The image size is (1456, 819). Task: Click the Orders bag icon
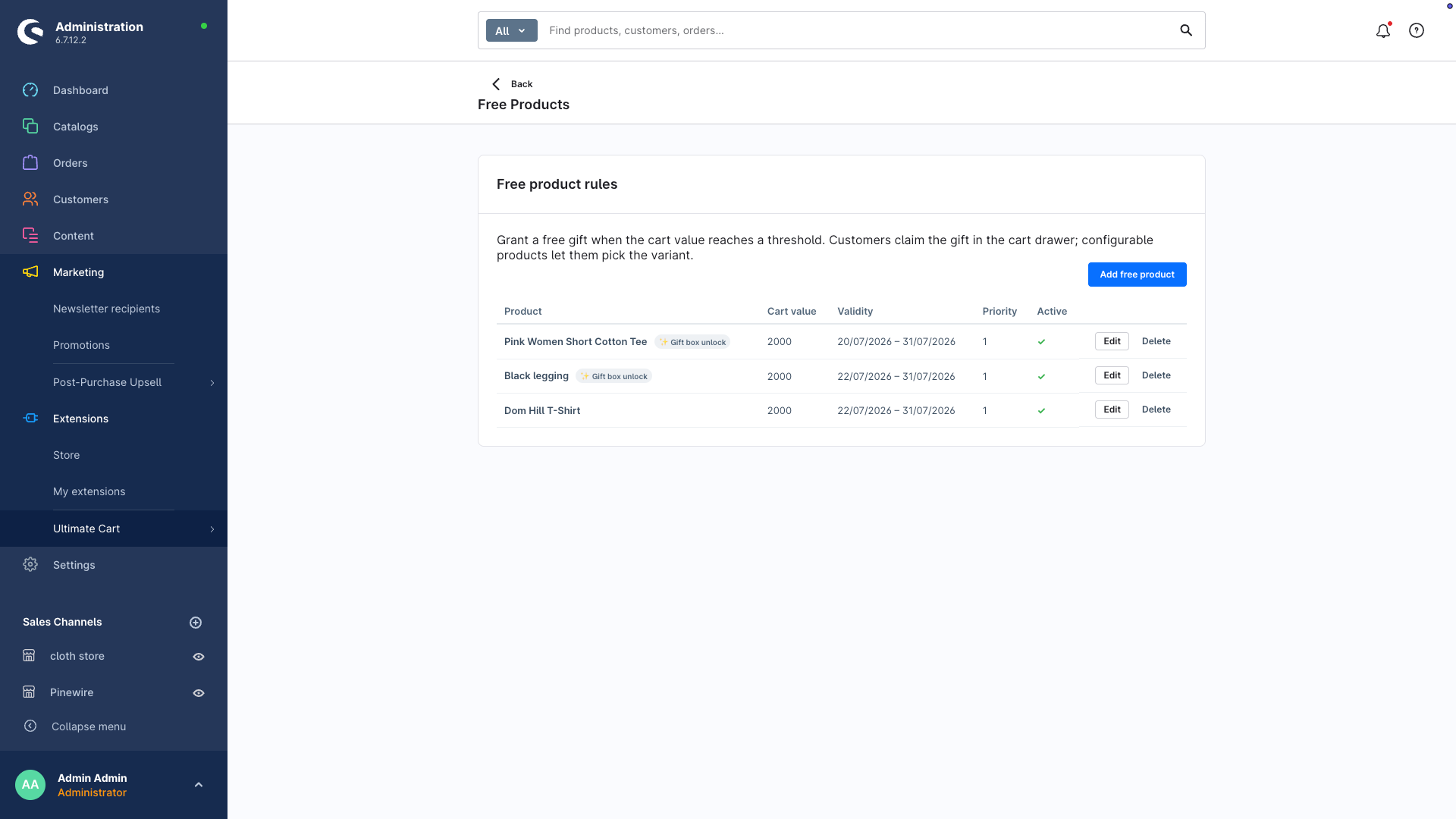pos(30,163)
